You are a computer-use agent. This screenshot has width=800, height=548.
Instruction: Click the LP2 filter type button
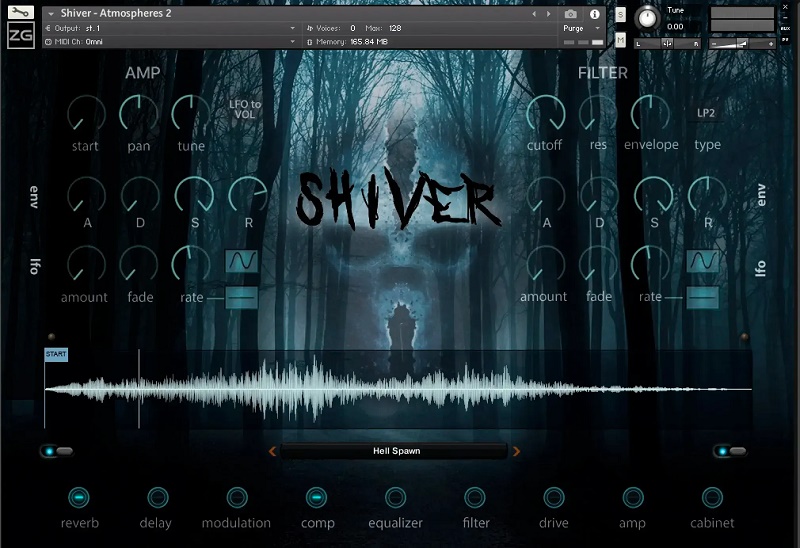(706, 113)
